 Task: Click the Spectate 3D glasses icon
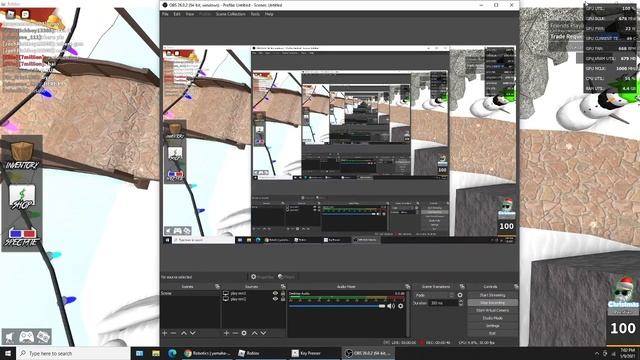[x=22, y=237]
